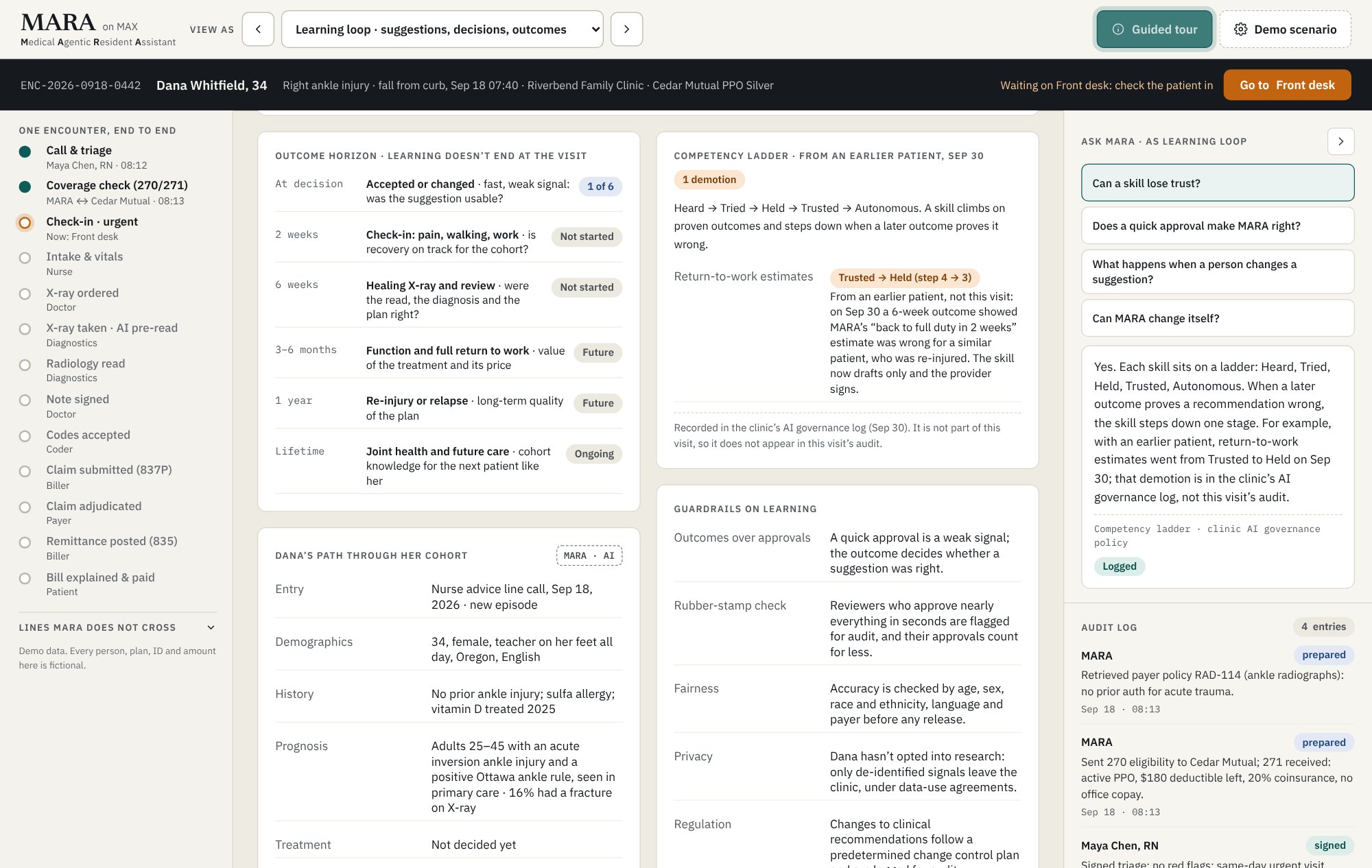Open the Demo scenario settings

click(1285, 29)
